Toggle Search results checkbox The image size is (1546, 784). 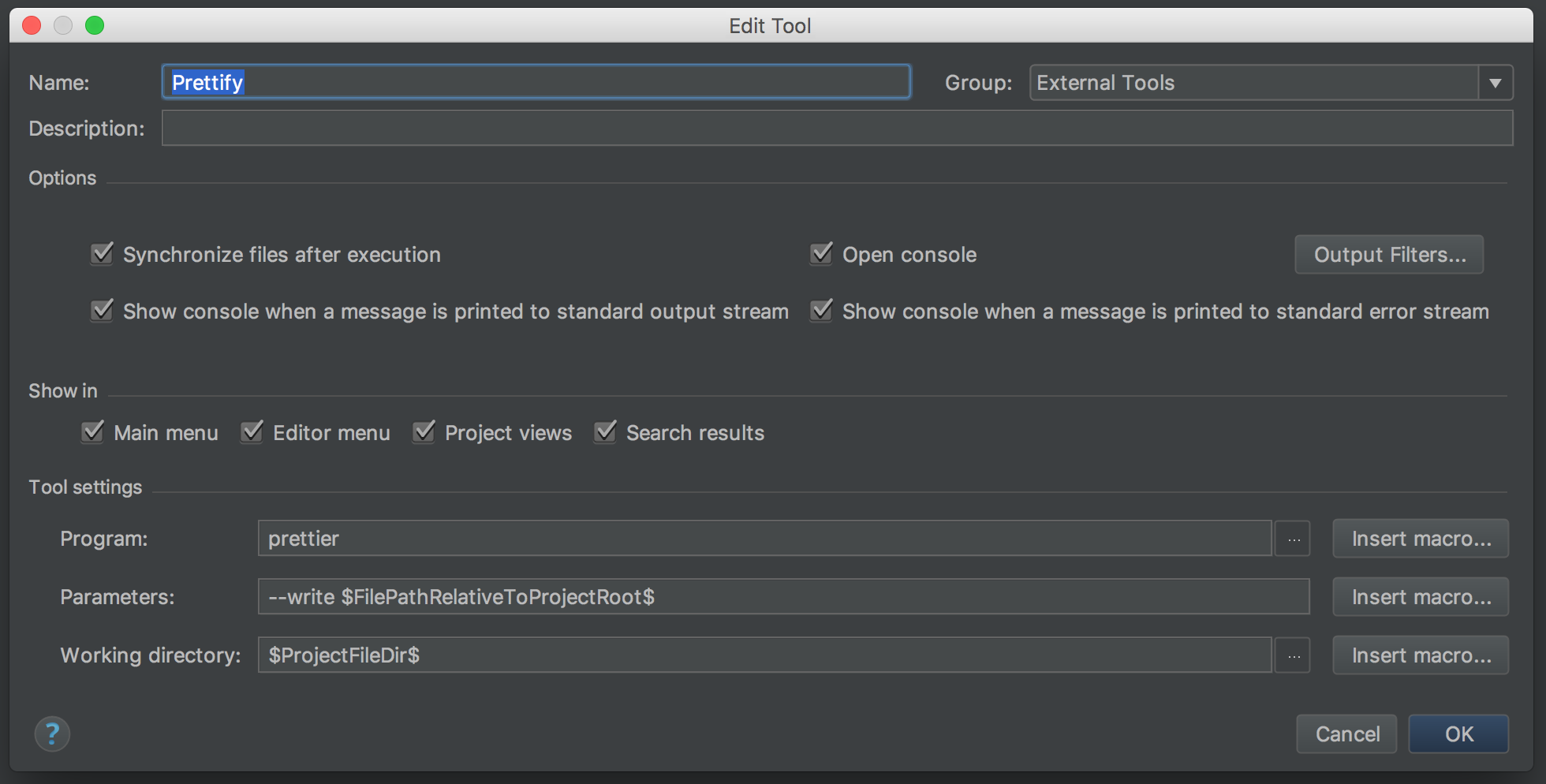[605, 432]
